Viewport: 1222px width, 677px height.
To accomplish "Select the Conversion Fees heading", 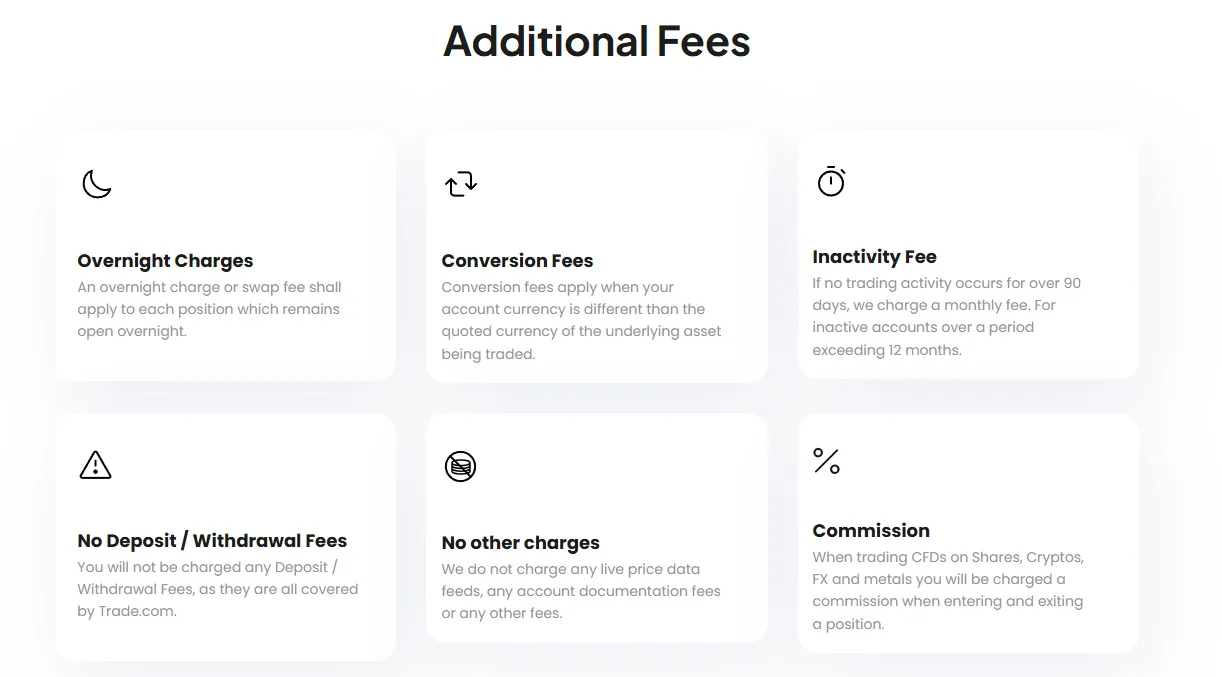I will point(517,261).
